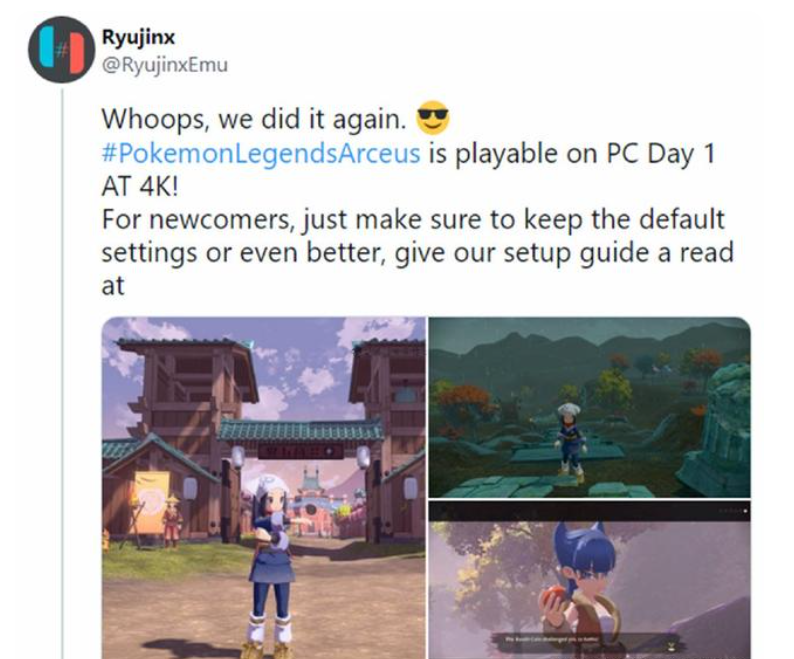
Task: Click the tweet text about default settings
Action: click(x=413, y=219)
